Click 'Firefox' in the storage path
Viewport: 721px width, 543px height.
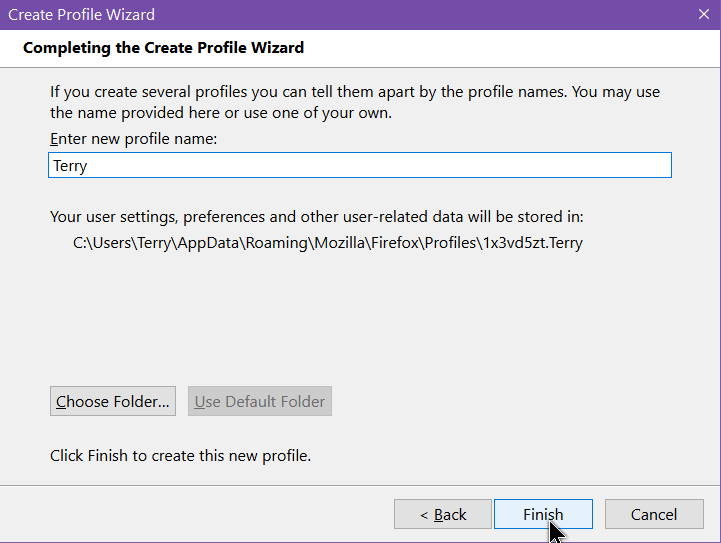(395, 243)
